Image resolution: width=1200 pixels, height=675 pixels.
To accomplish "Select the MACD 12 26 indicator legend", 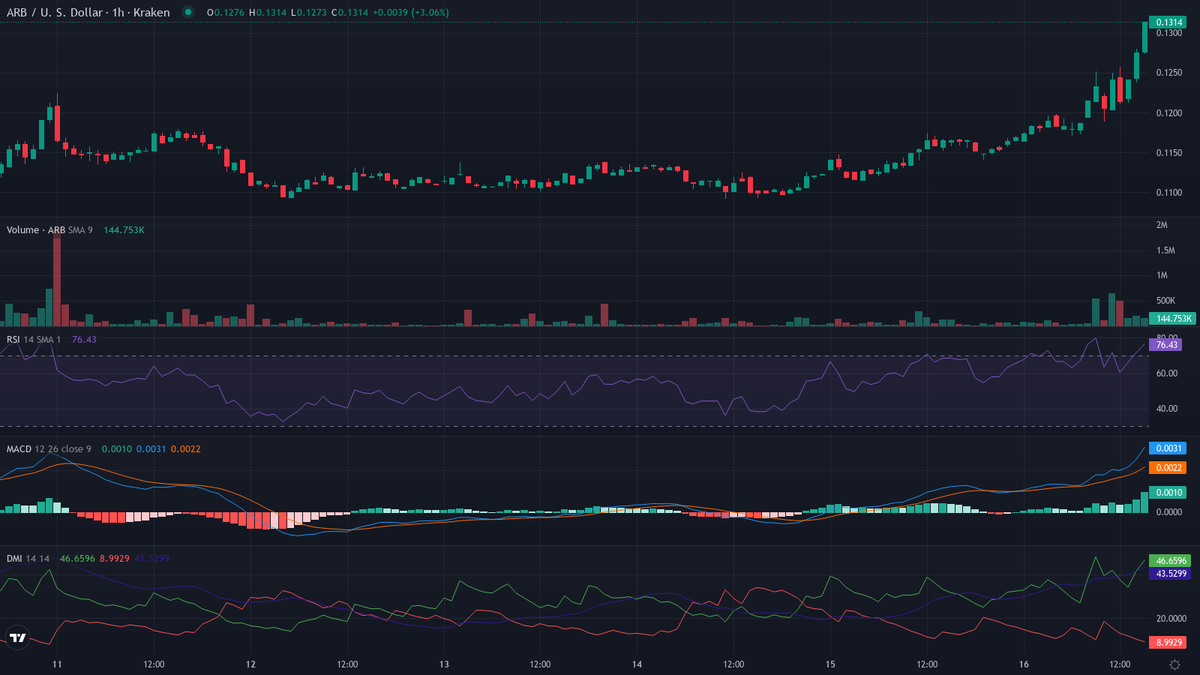I will pos(50,449).
